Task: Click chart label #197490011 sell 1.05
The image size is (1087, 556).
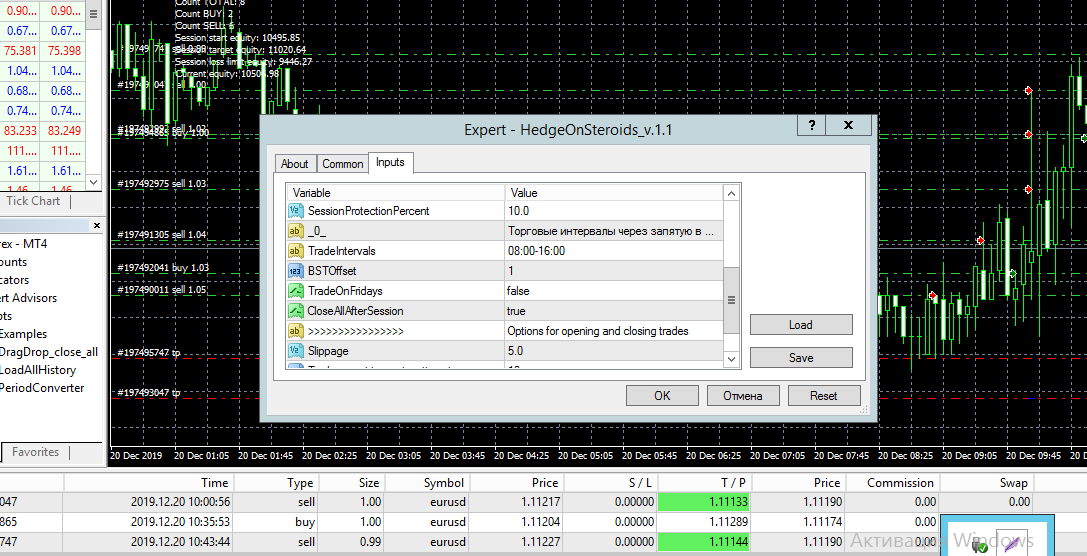Action: pos(162,289)
